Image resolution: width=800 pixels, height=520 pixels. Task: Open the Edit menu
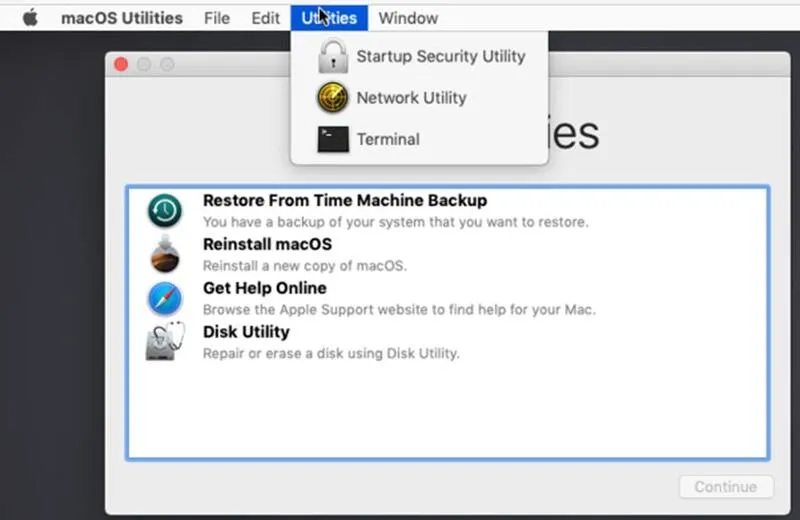tap(265, 18)
